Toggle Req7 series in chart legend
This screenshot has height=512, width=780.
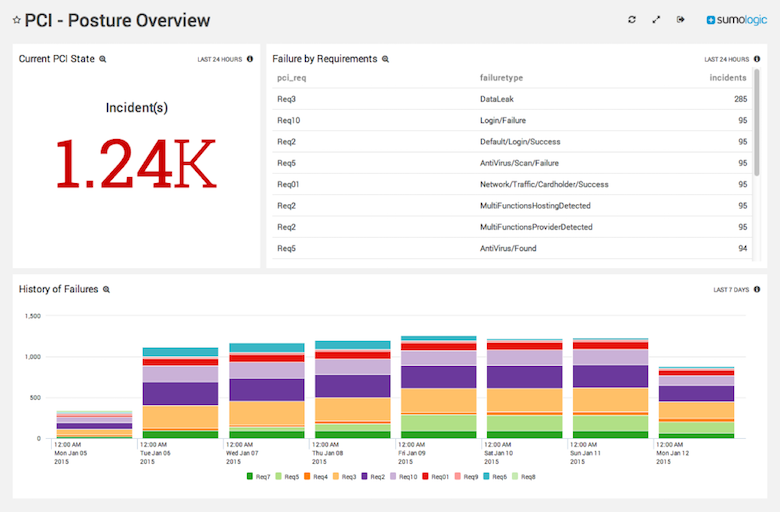(258, 477)
